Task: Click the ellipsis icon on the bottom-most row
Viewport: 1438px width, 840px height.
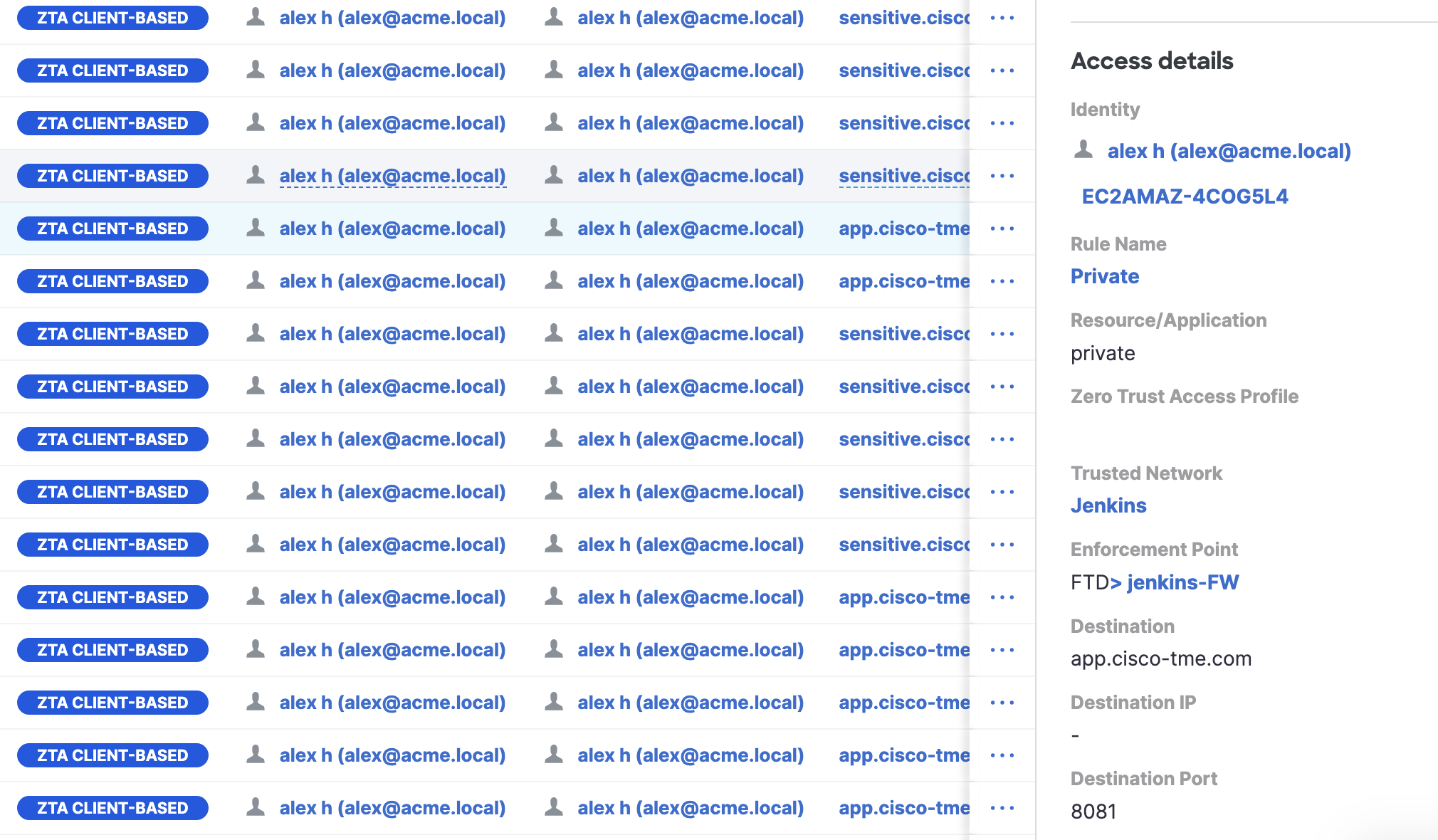Action: coord(1002,808)
